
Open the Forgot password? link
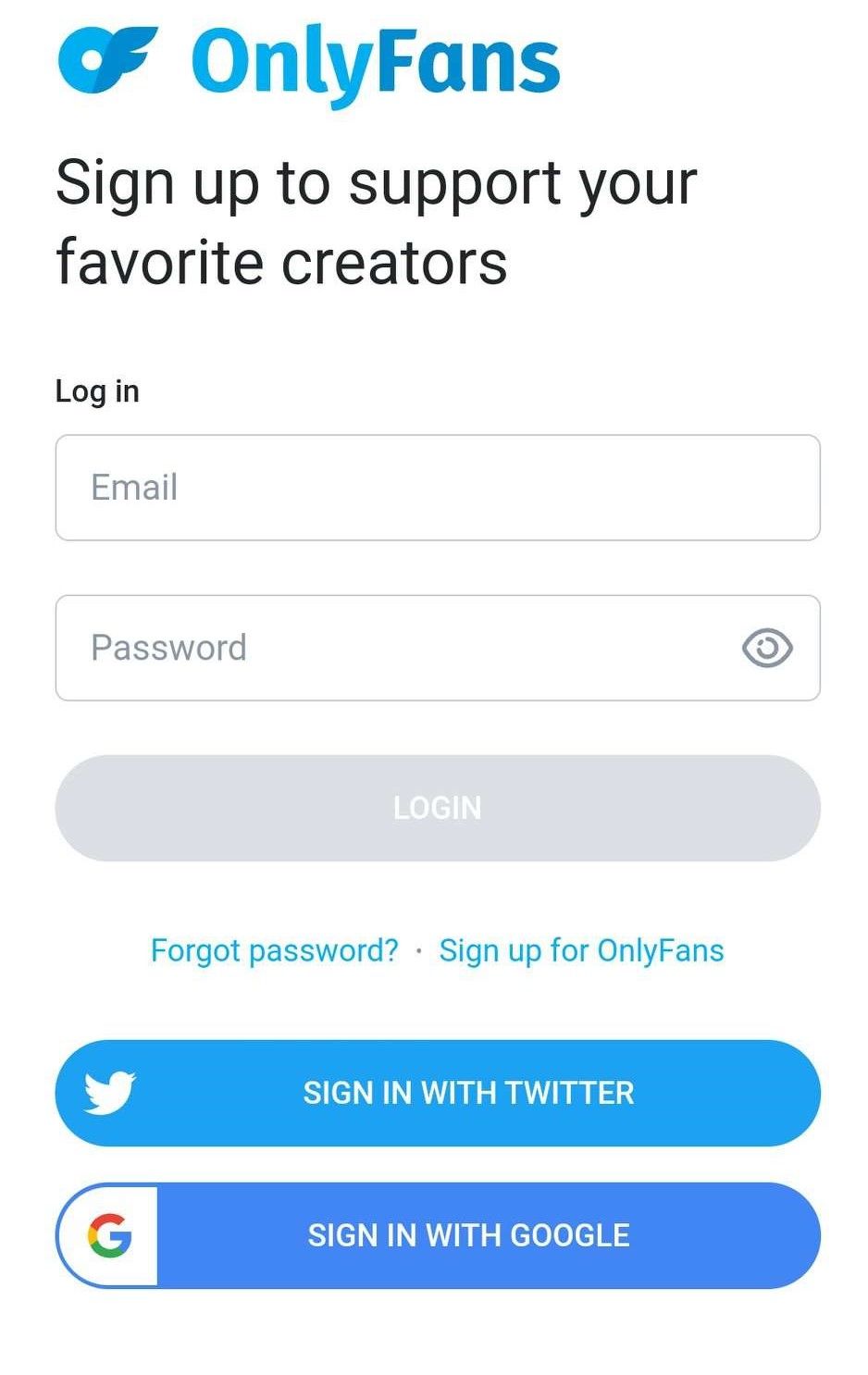tap(275, 950)
